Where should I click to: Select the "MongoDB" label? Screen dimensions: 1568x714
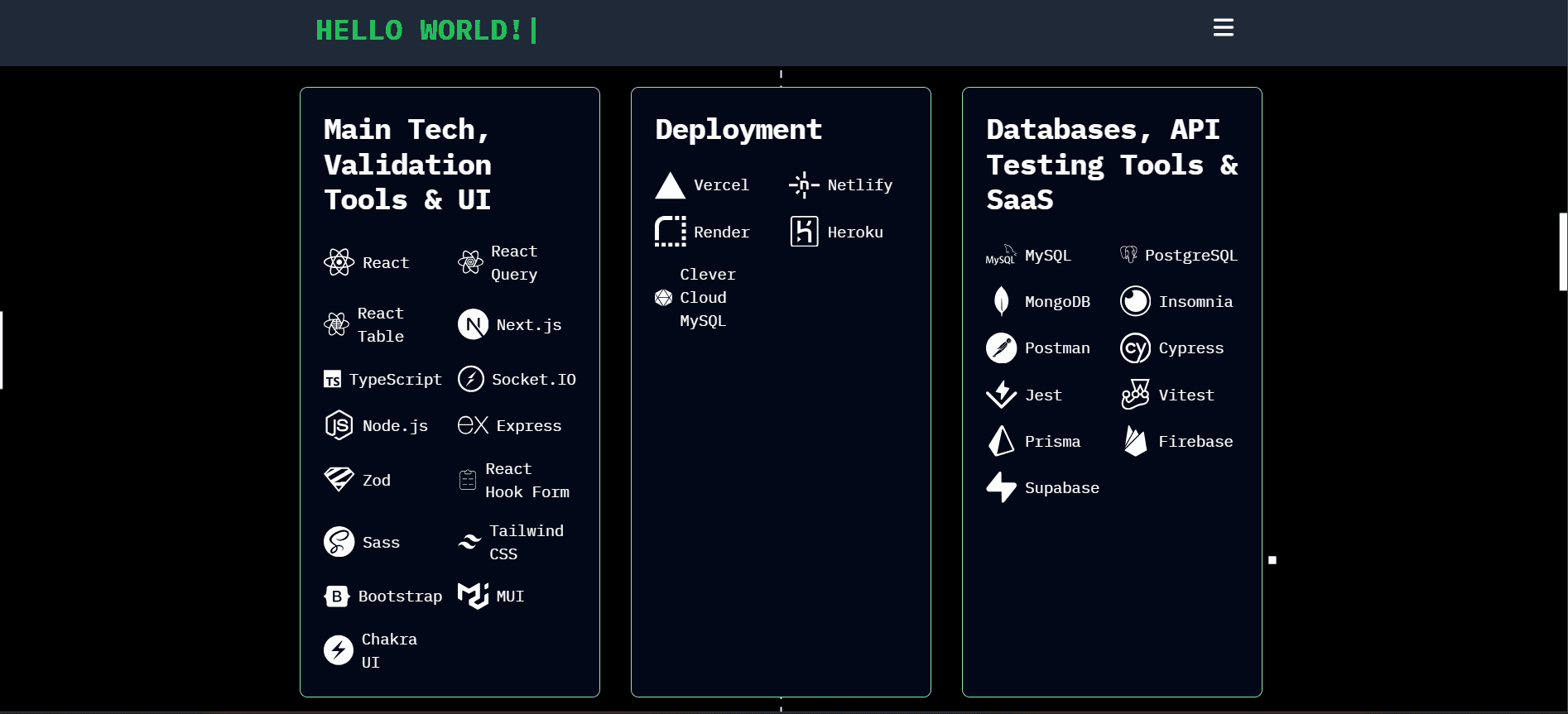pos(1057,301)
